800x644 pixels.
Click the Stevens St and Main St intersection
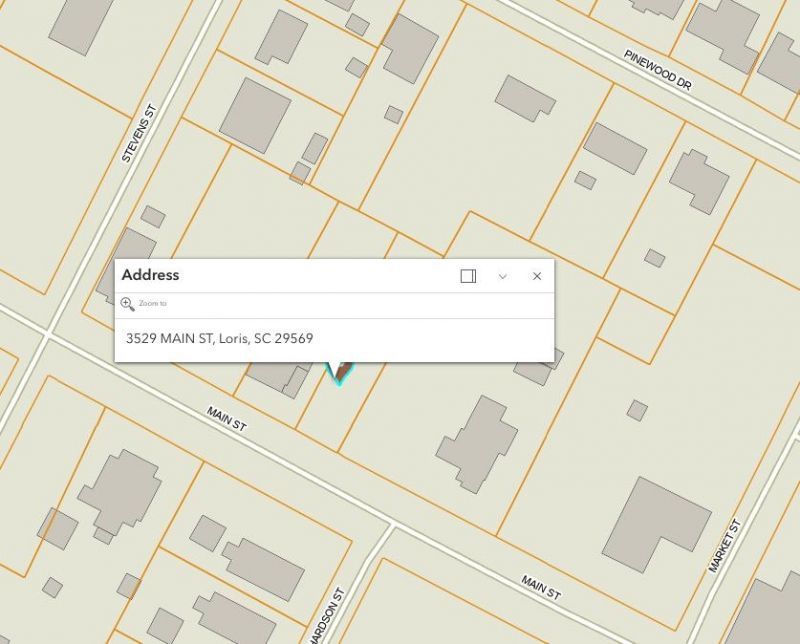[x=48, y=334]
